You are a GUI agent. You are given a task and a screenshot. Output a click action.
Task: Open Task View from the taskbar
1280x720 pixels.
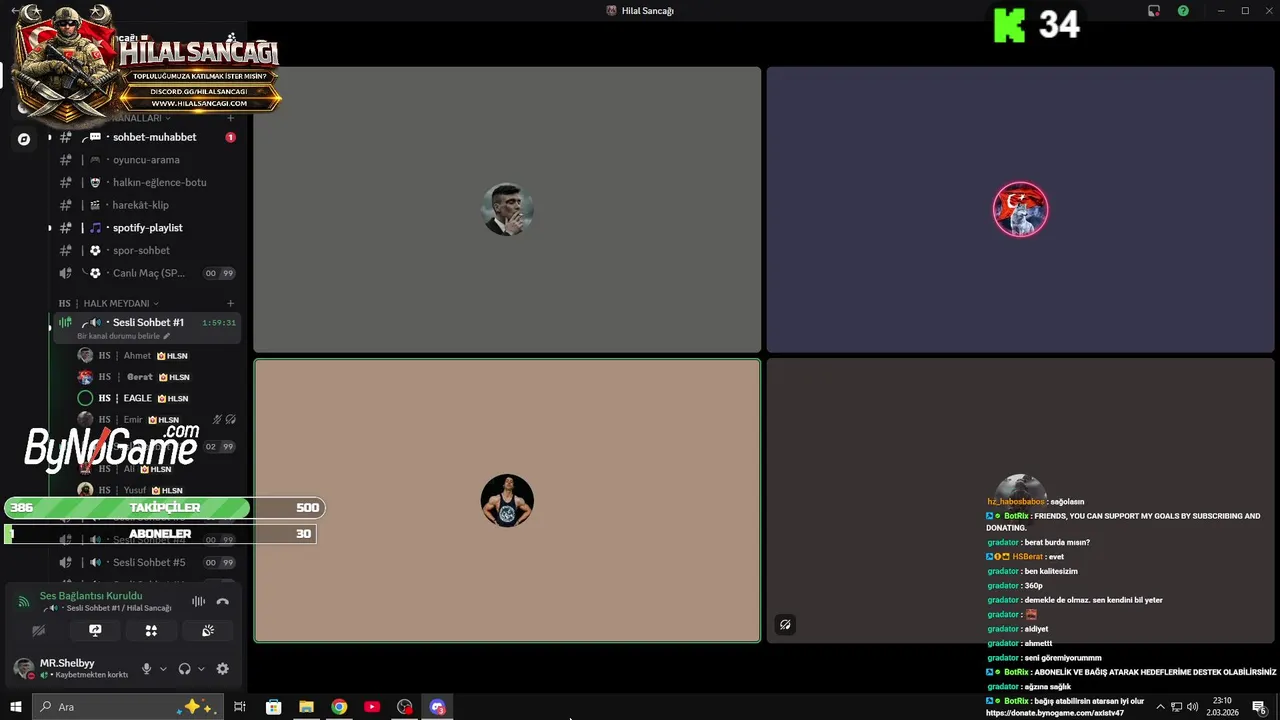point(240,707)
